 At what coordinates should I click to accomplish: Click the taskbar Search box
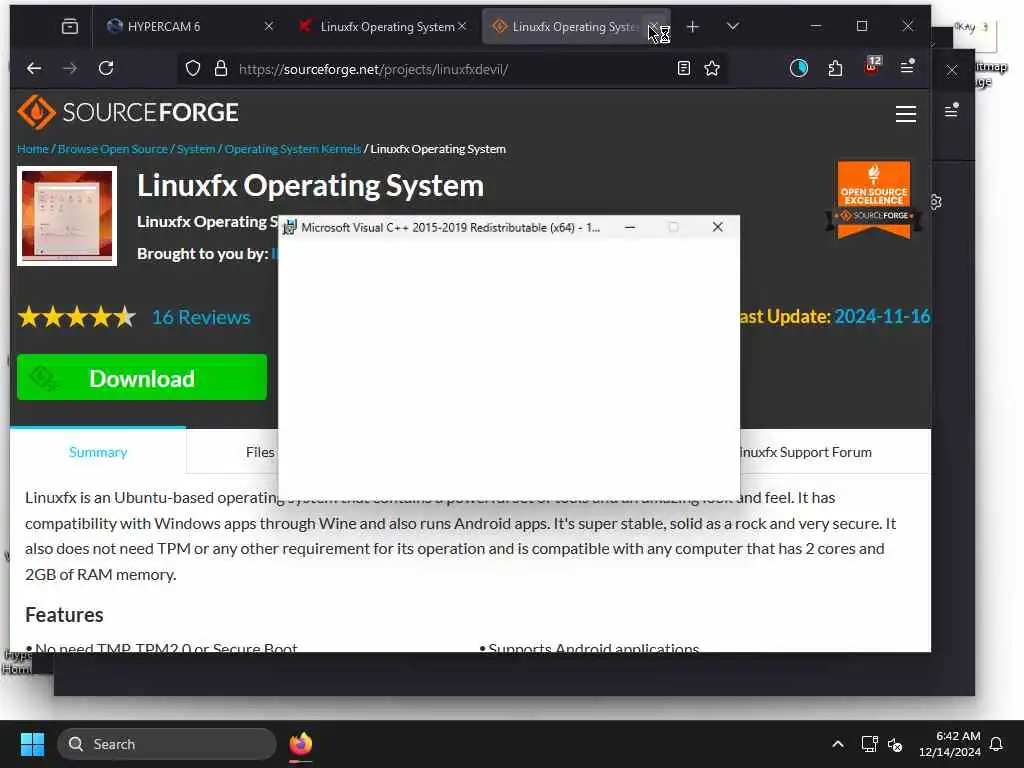(x=167, y=744)
